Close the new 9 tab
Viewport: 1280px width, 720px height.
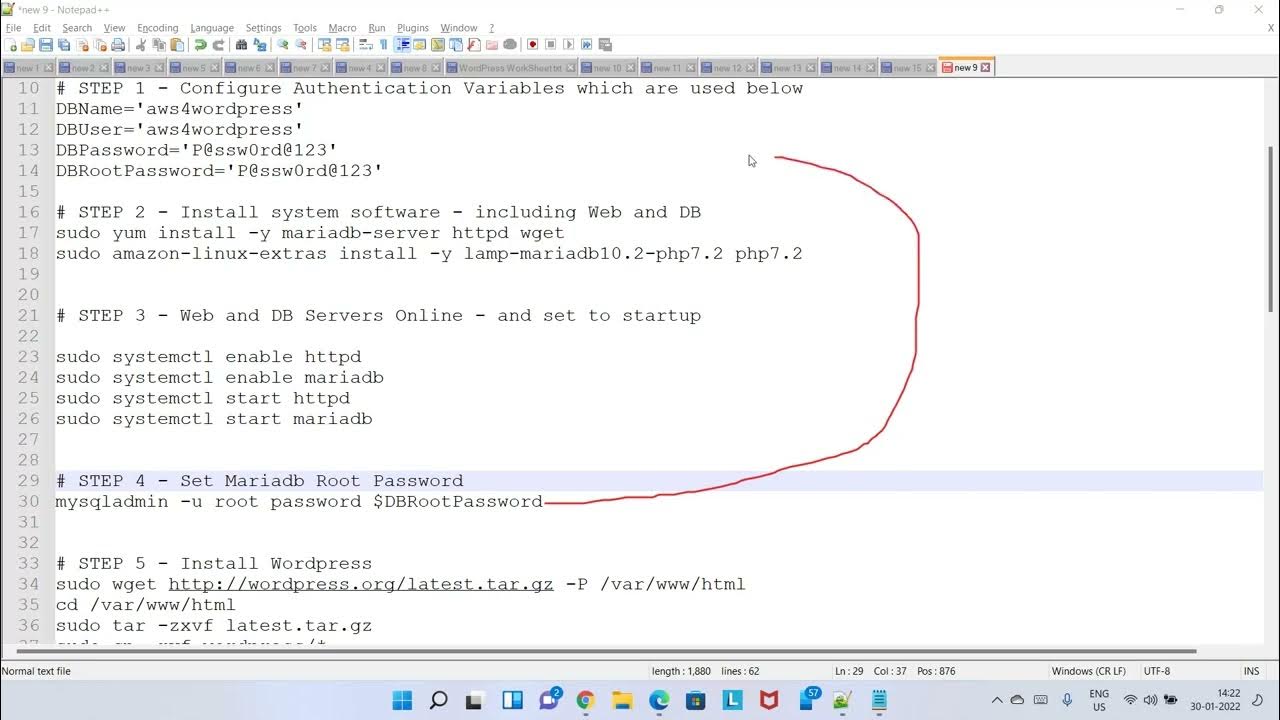(x=985, y=68)
